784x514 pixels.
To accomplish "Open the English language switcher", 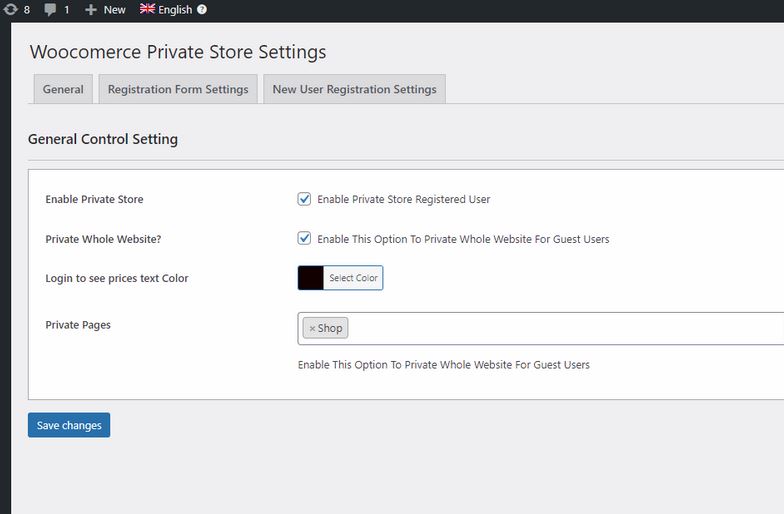I will tap(173, 10).
